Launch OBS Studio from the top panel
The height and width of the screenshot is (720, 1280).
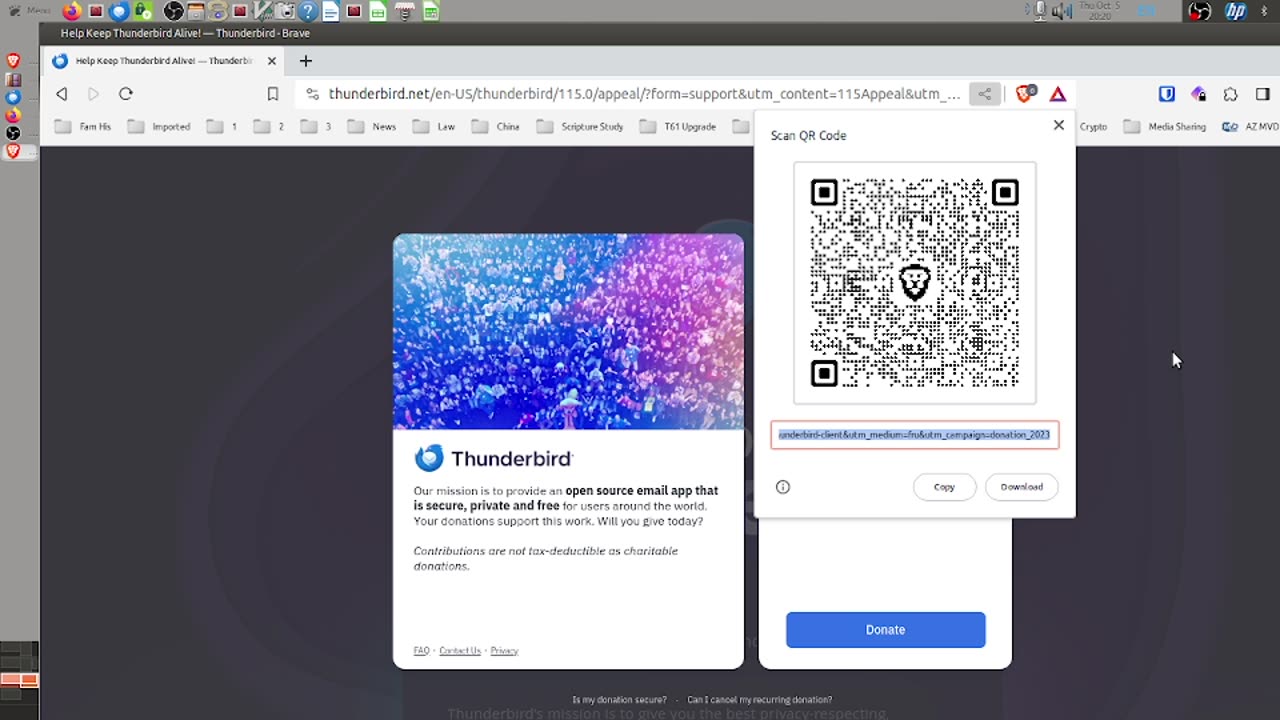173,12
